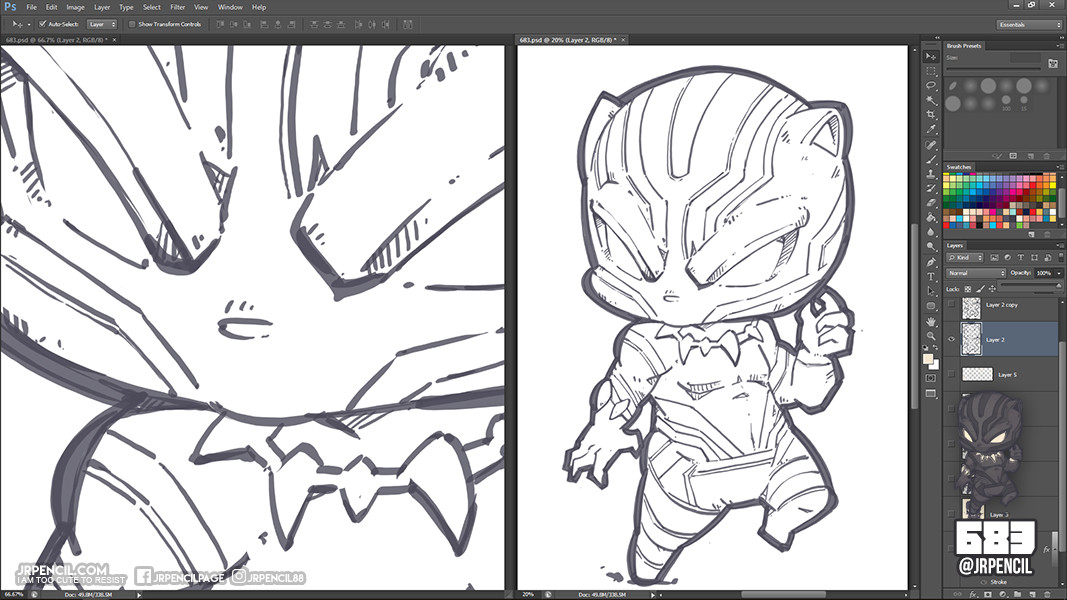Screen dimensions: 1067x600
Task: Click the Brush Presets panel tab
Action: [x=964, y=46]
